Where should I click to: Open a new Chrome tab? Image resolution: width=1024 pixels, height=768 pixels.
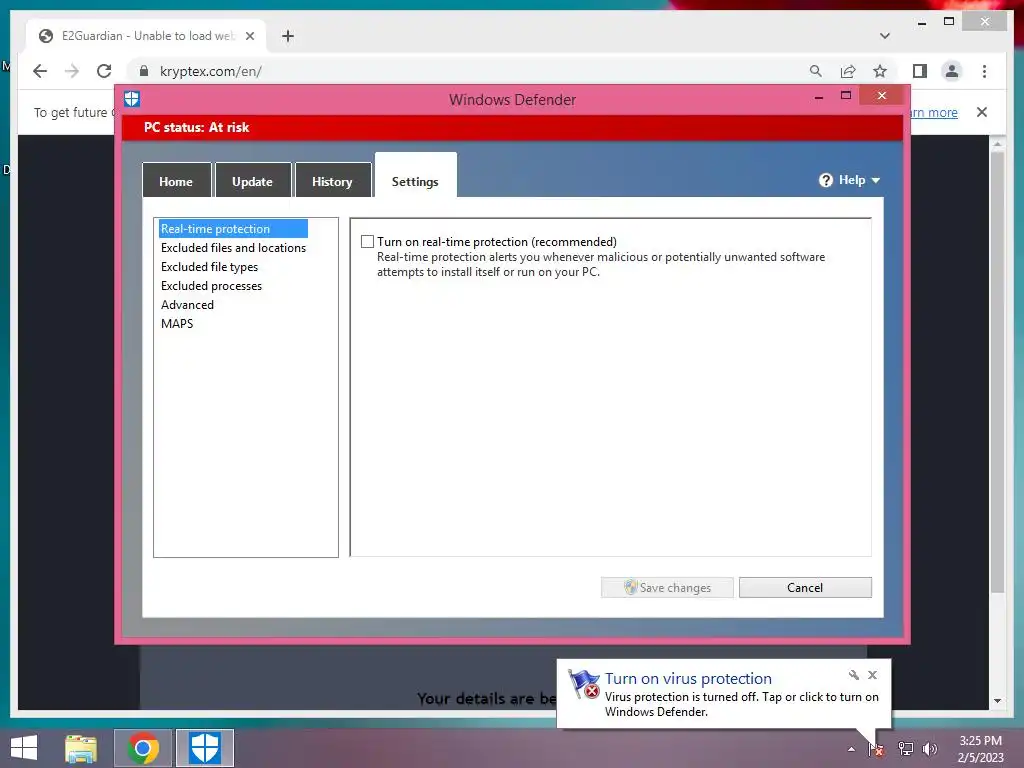288,36
